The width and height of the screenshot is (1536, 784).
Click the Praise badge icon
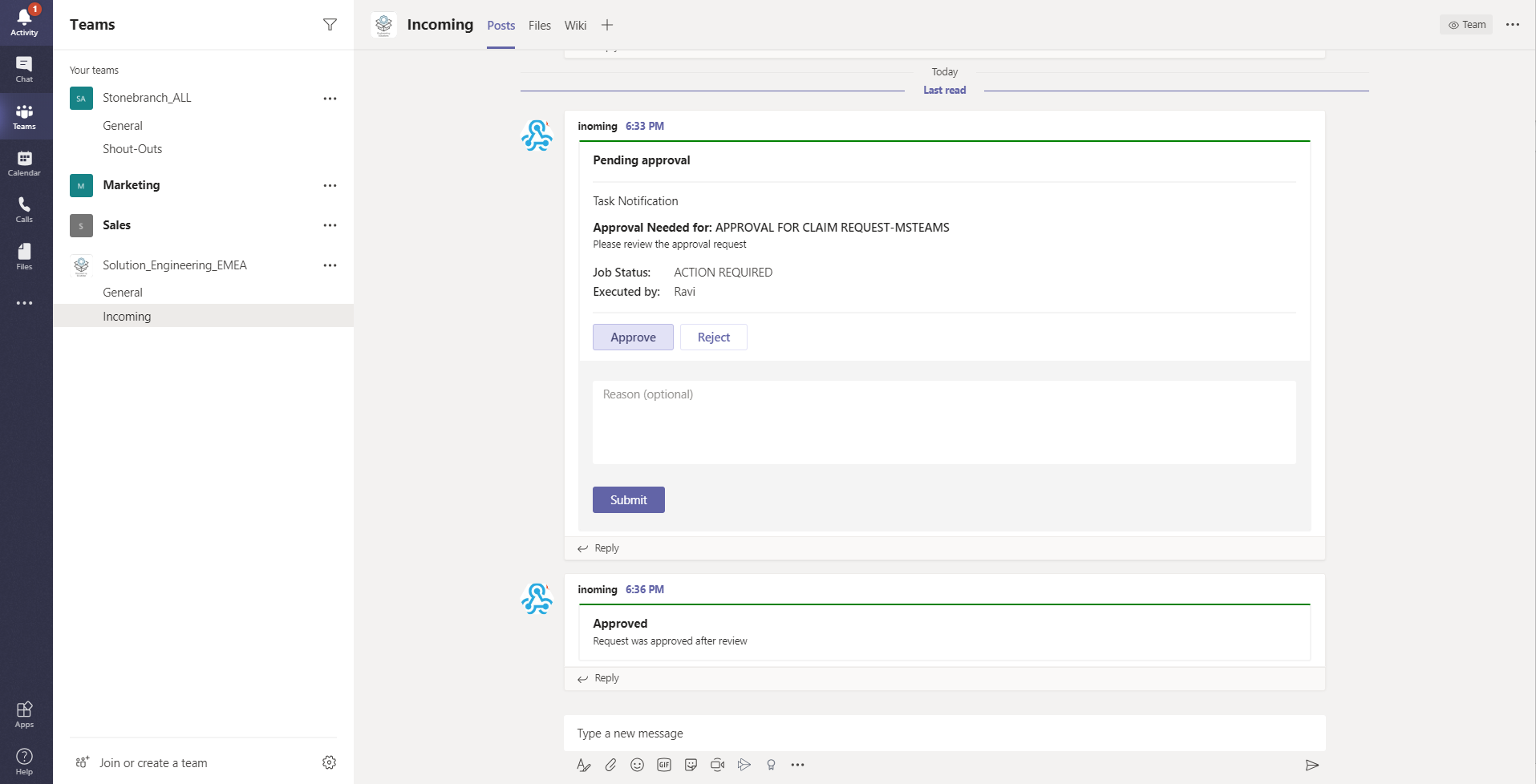pos(771,765)
